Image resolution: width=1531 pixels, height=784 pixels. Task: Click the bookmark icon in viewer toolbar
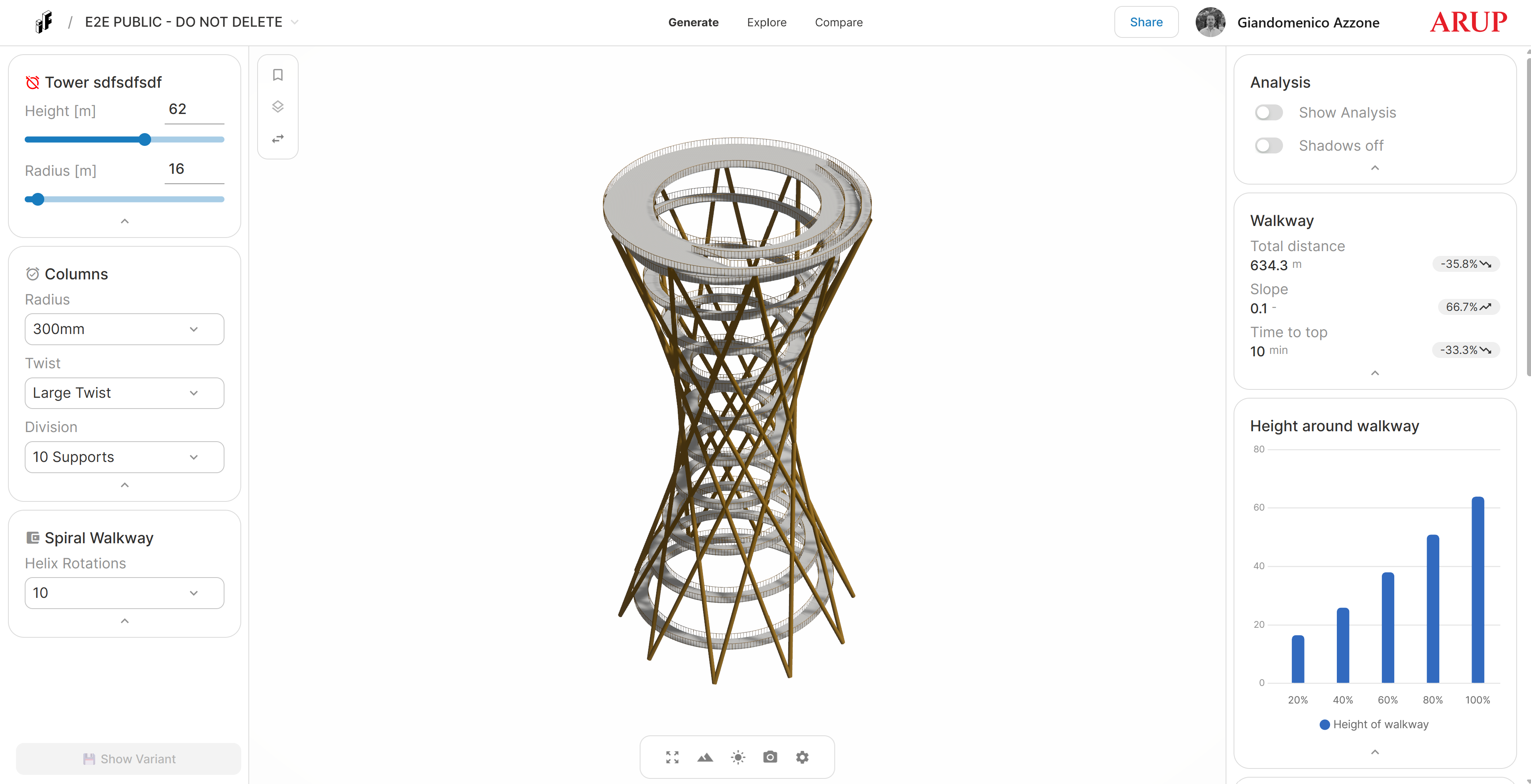(277, 75)
